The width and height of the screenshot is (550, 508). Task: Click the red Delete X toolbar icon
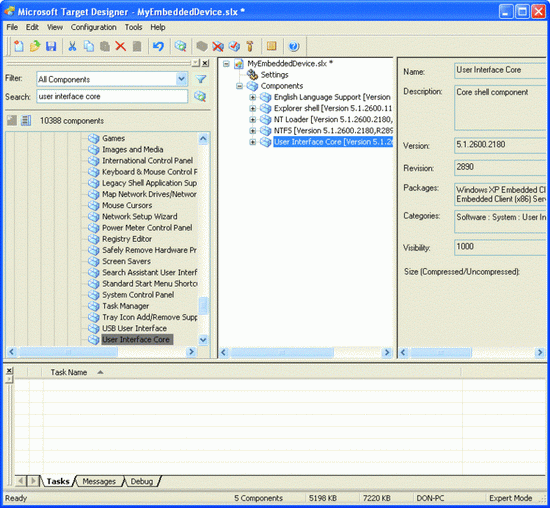coord(120,46)
